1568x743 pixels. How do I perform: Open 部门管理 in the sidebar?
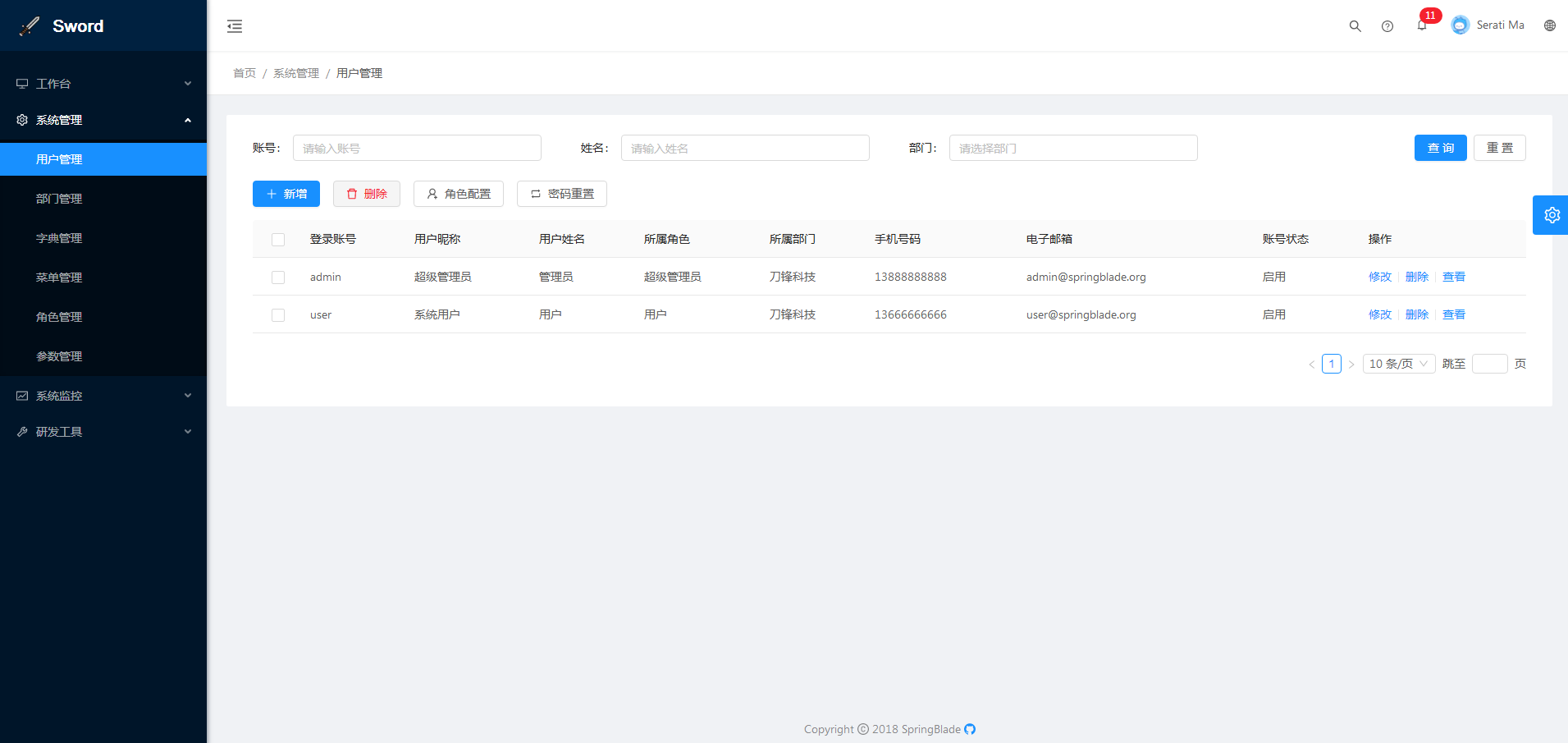click(x=59, y=199)
